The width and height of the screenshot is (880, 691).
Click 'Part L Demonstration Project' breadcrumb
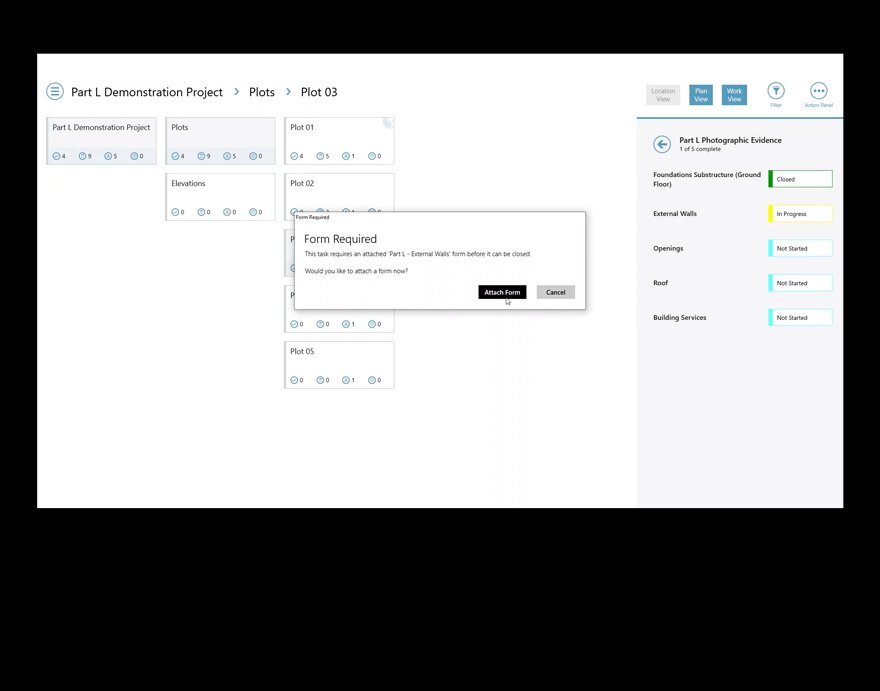147,92
